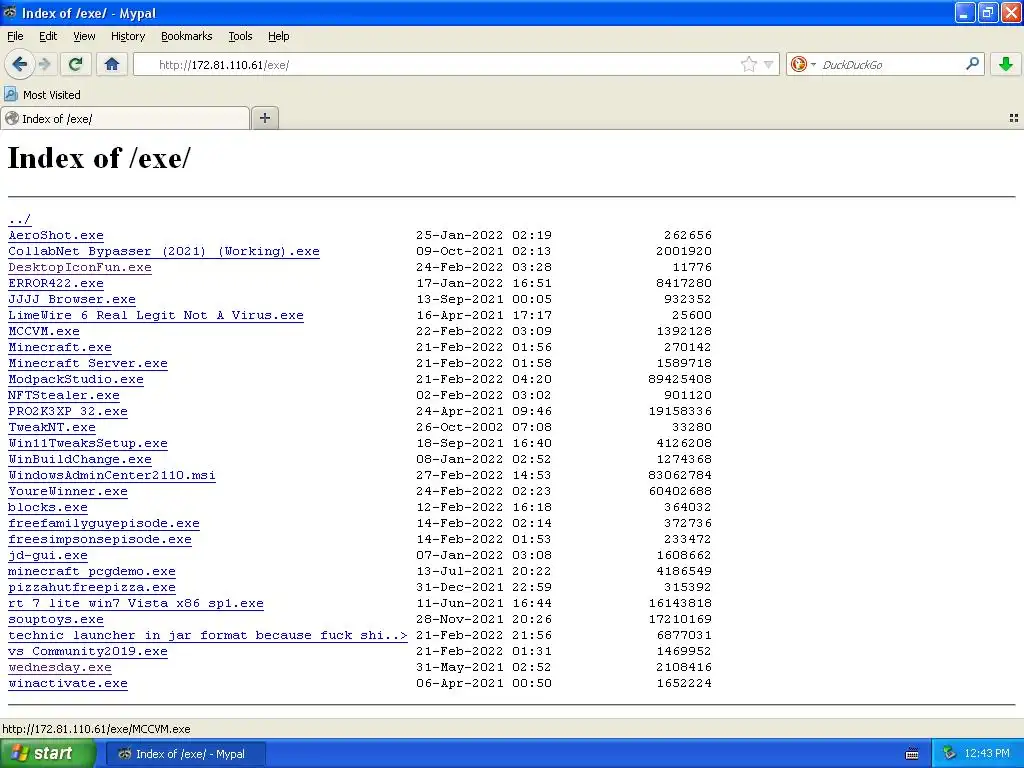Open ModpackStudio.exe link
1024x768 pixels.
coord(76,379)
